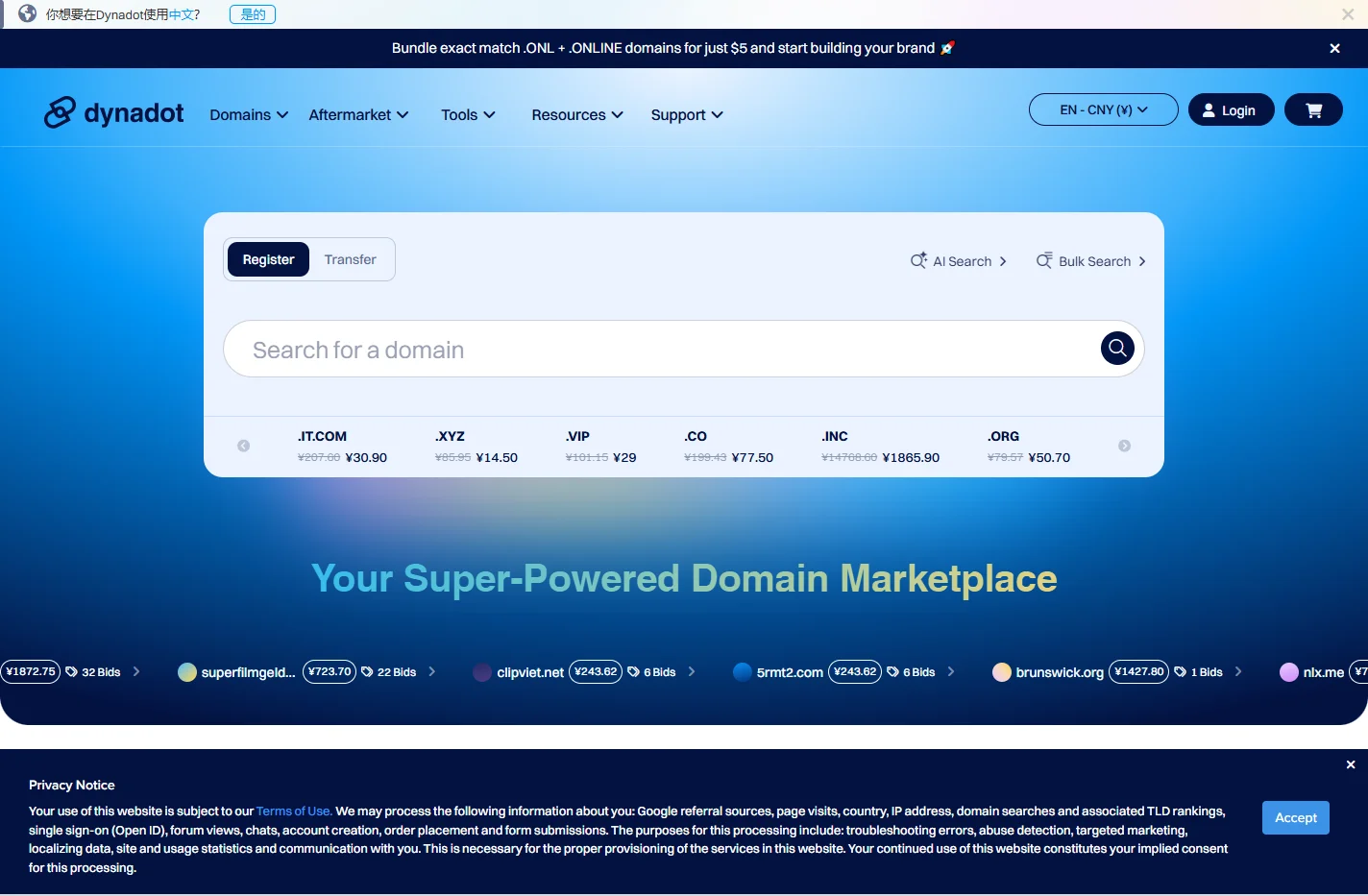Click the 是的 button

tap(253, 14)
